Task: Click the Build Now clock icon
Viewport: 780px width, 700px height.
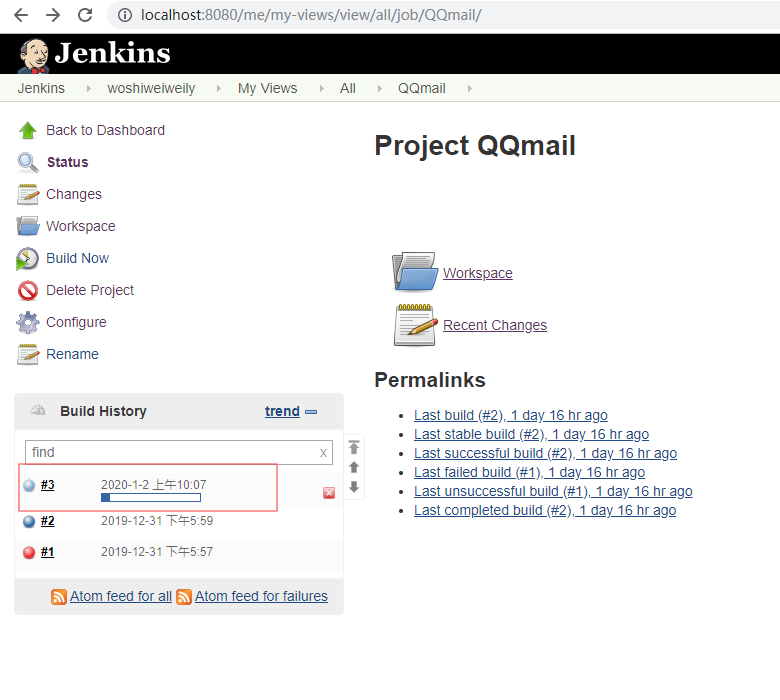Action: click(27, 259)
